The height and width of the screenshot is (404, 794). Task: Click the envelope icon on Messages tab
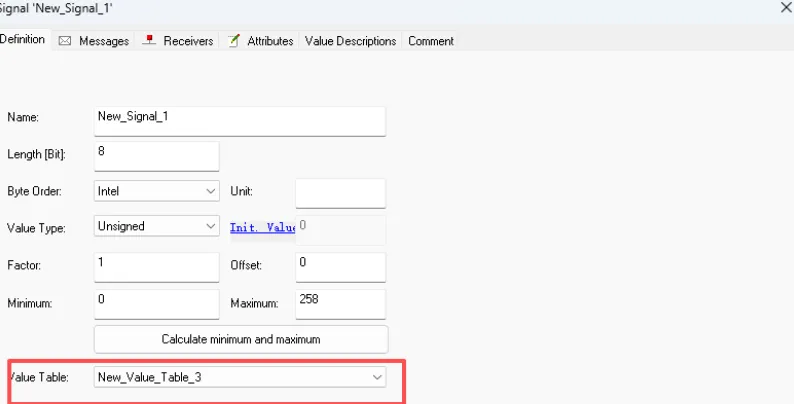tap(65, 41)
